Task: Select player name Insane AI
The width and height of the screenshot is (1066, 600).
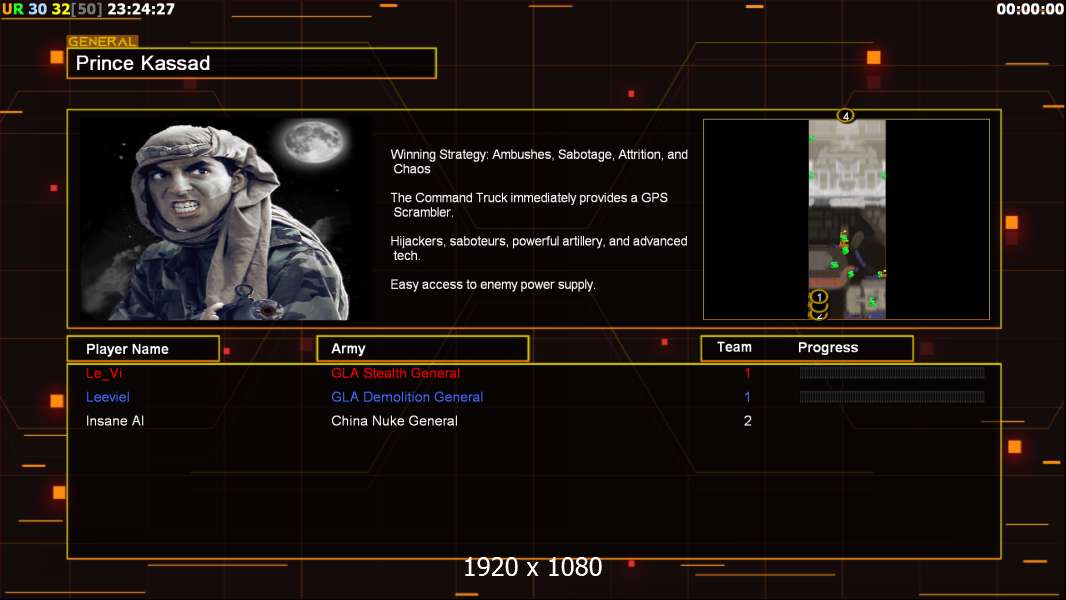Action: coord(115,421)
